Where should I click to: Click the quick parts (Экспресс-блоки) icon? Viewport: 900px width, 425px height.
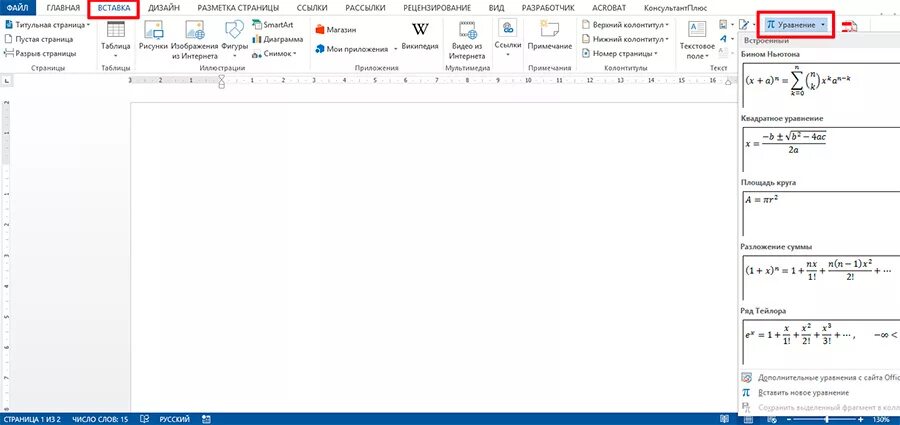click(723, 25)
